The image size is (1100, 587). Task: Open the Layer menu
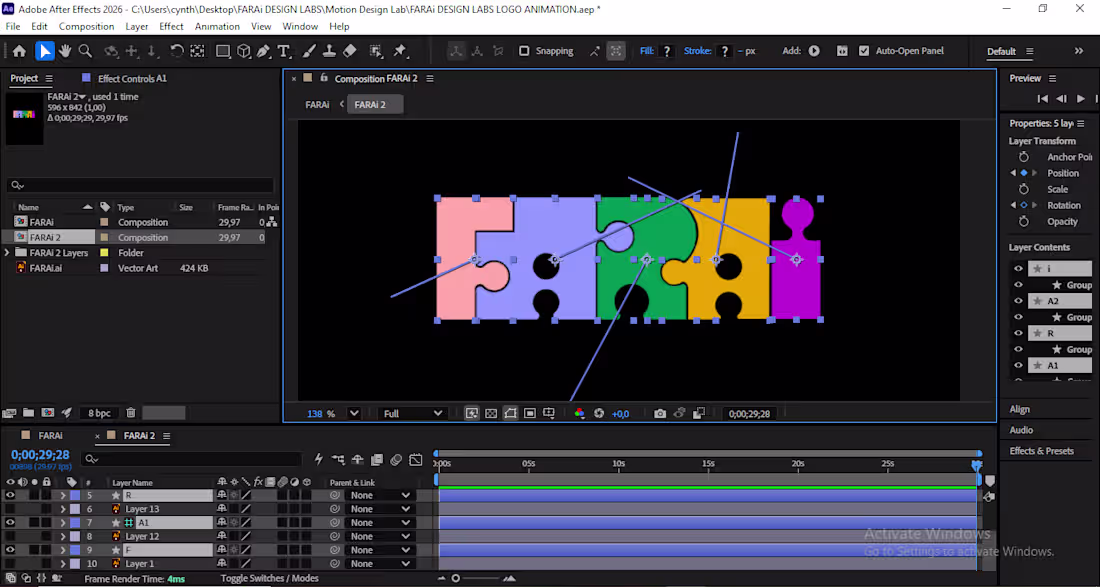(137, 26)
